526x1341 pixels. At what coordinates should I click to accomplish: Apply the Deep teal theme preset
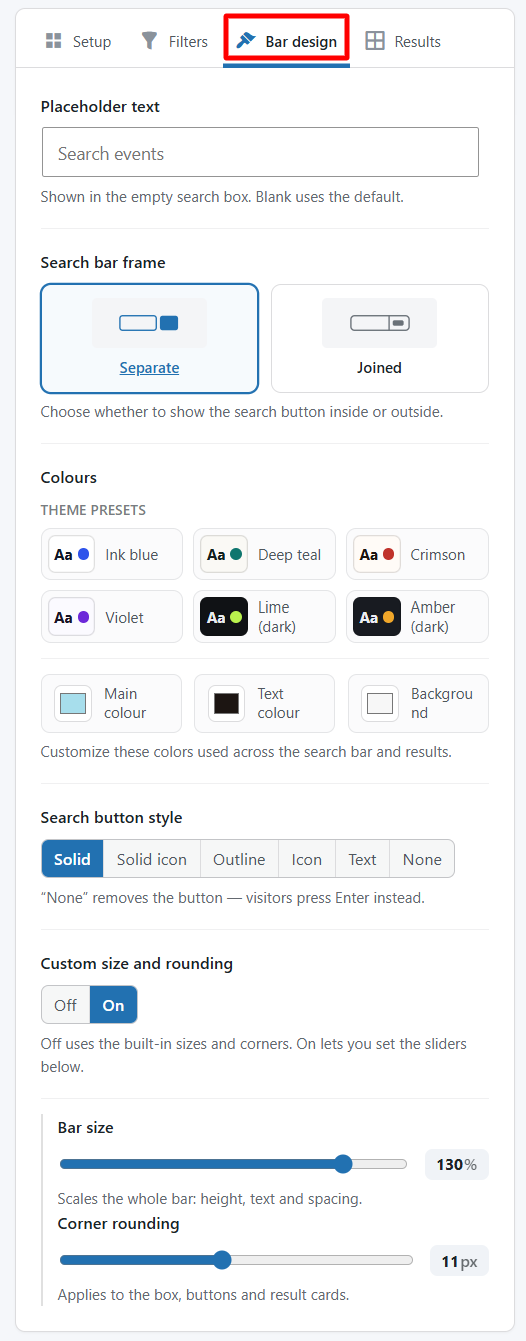[x=264, y=554]
